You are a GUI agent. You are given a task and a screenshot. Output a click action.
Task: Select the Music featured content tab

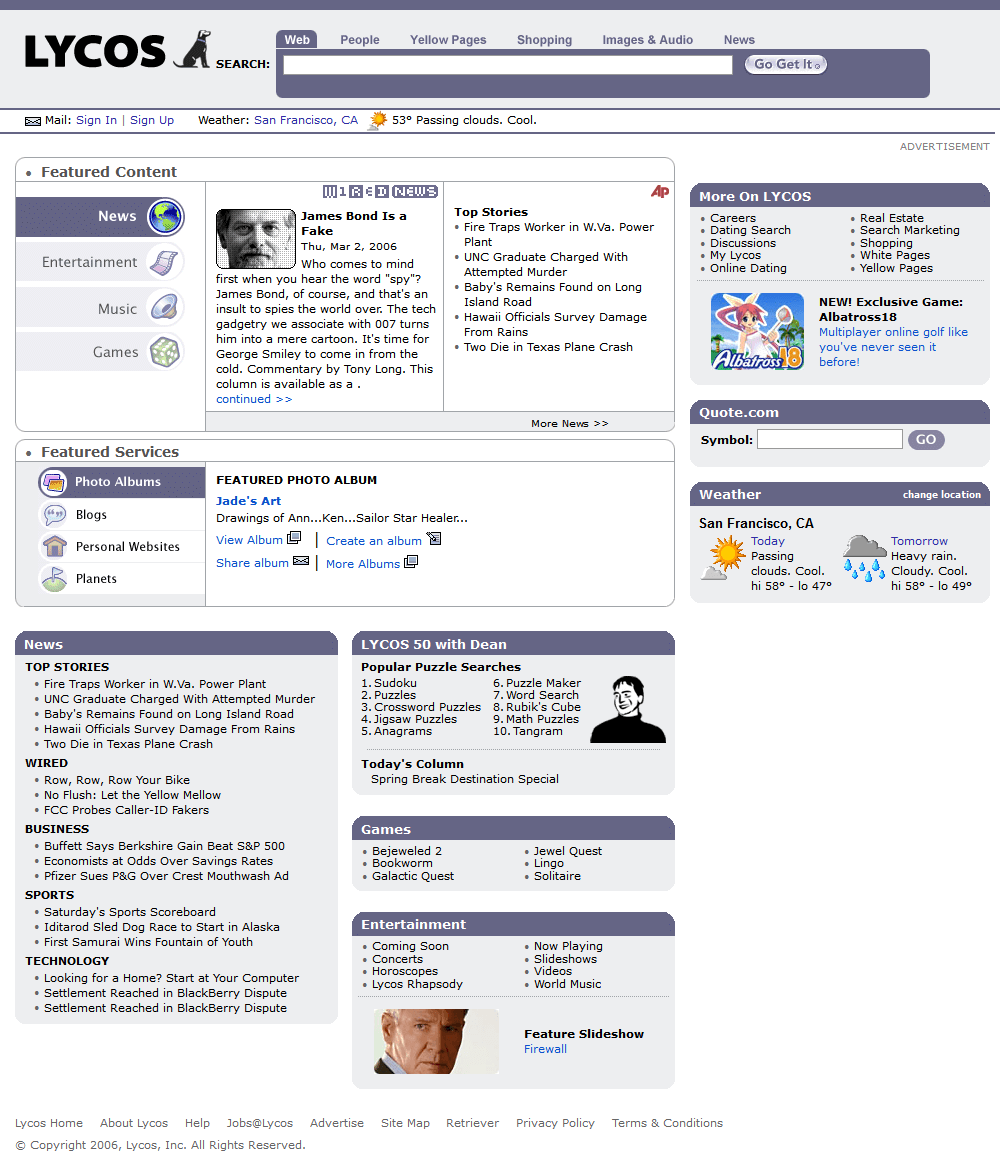point(100,308)
